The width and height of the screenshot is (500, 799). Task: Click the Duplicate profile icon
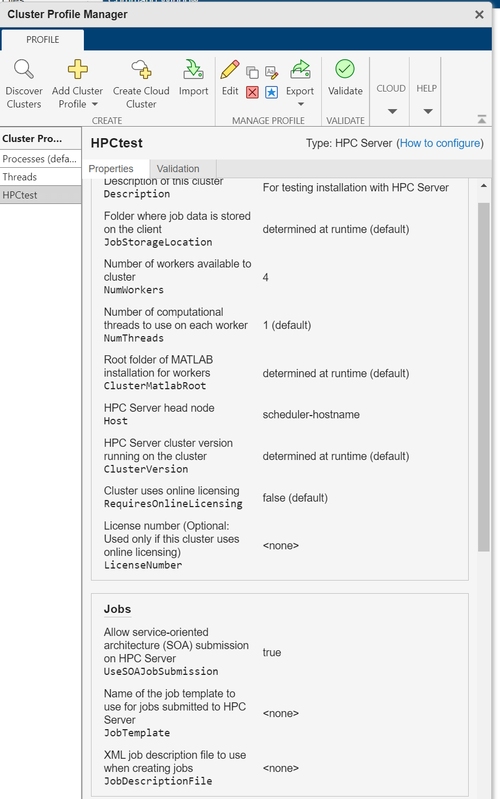click(x=252, y=72)
